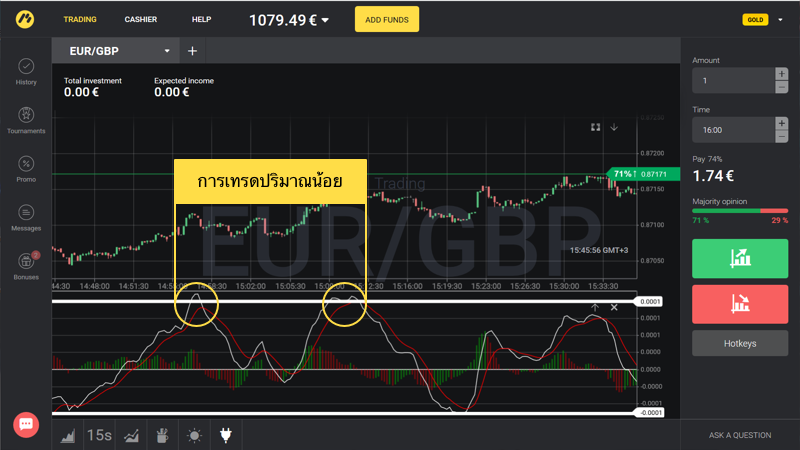Screen dimensions: 800x450
Task: Click the Add Funds button
Action: pyautogui.click(x=387, y=19)
